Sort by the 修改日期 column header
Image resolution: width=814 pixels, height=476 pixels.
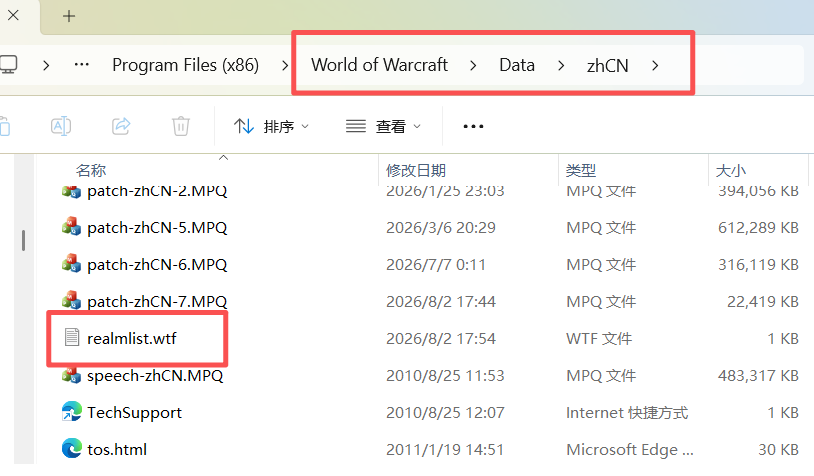point(416,170)
